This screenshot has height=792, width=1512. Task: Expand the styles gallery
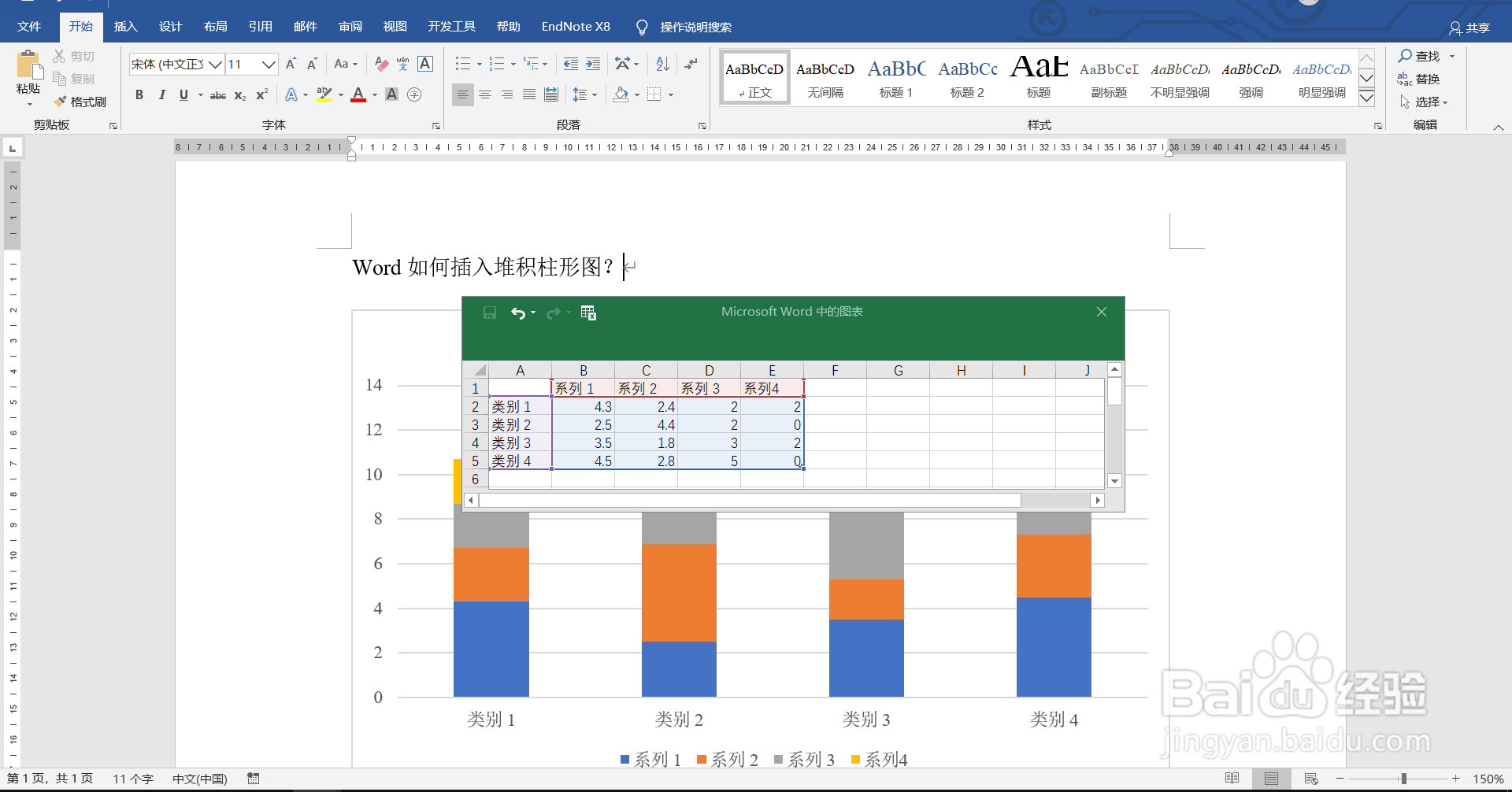pyautogui.click(x=1367, y=98)
